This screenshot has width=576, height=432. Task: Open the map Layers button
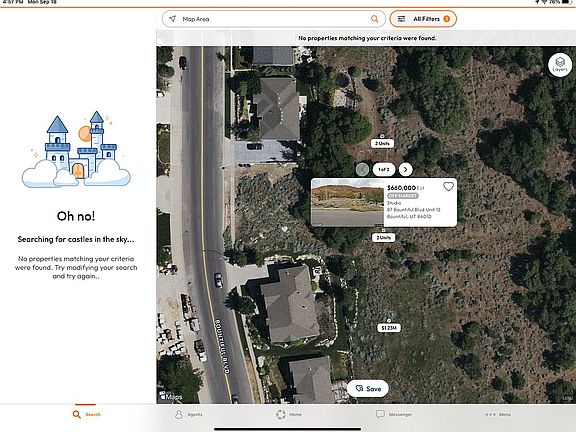tap(560, 65)
